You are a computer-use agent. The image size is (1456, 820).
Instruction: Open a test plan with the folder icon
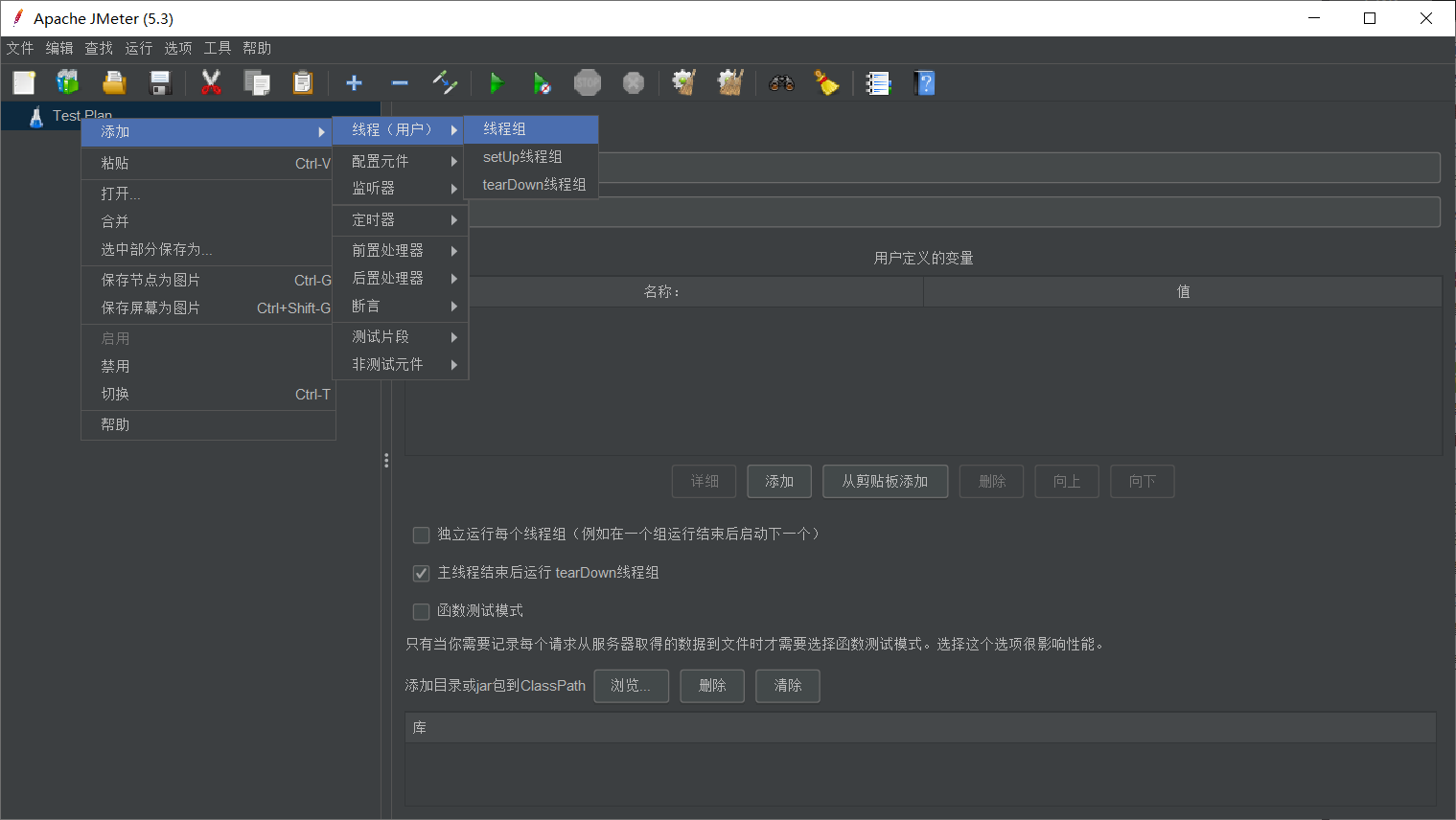click(x=114, y=82)
